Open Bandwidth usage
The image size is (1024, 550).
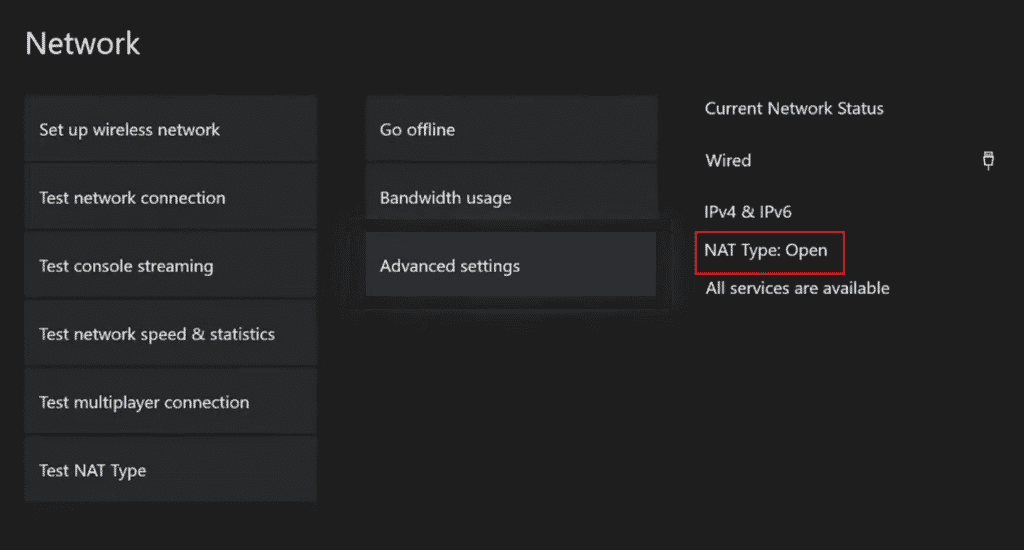point(511,198)
